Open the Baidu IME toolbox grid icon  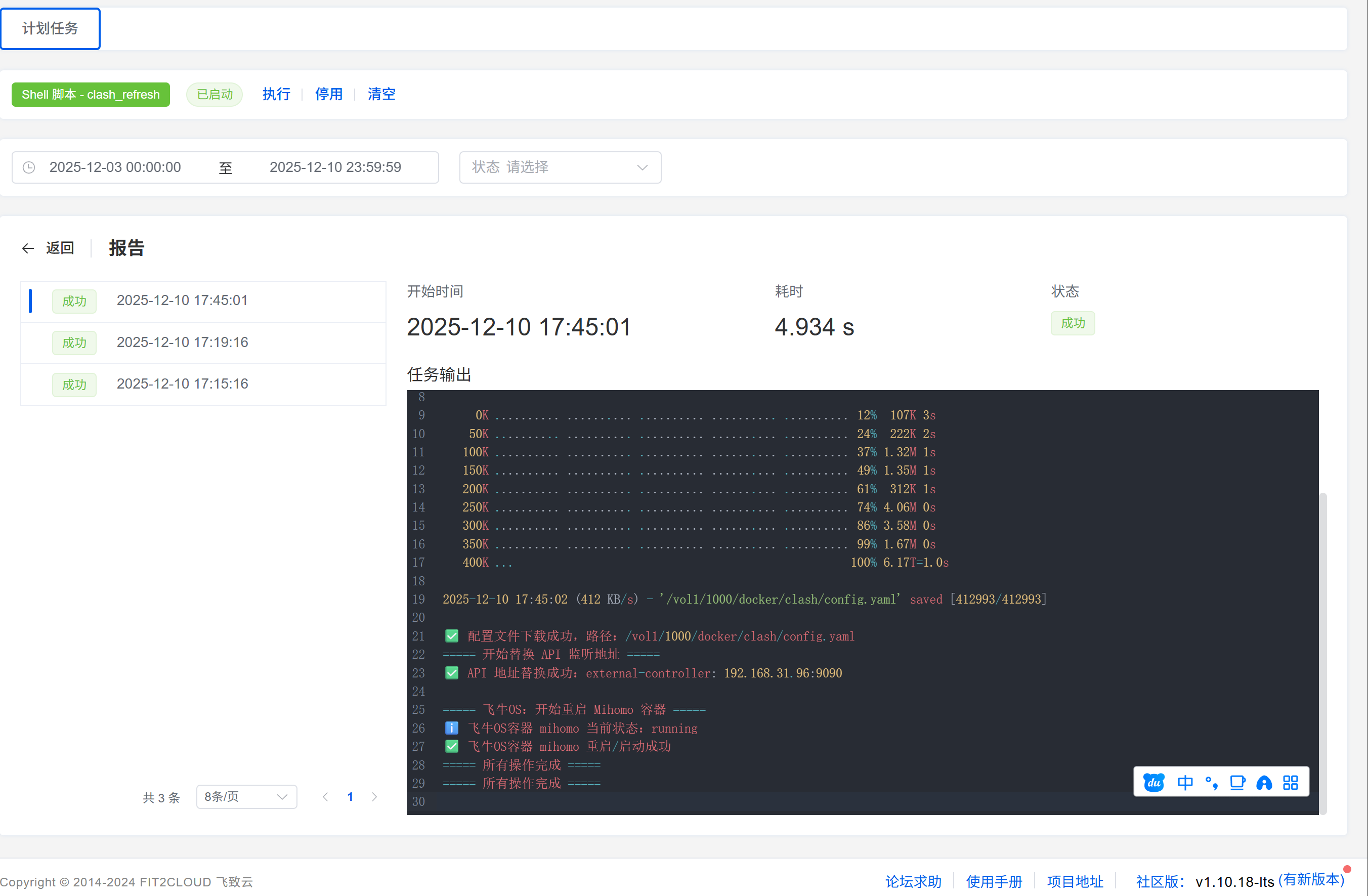[1291, 782]
